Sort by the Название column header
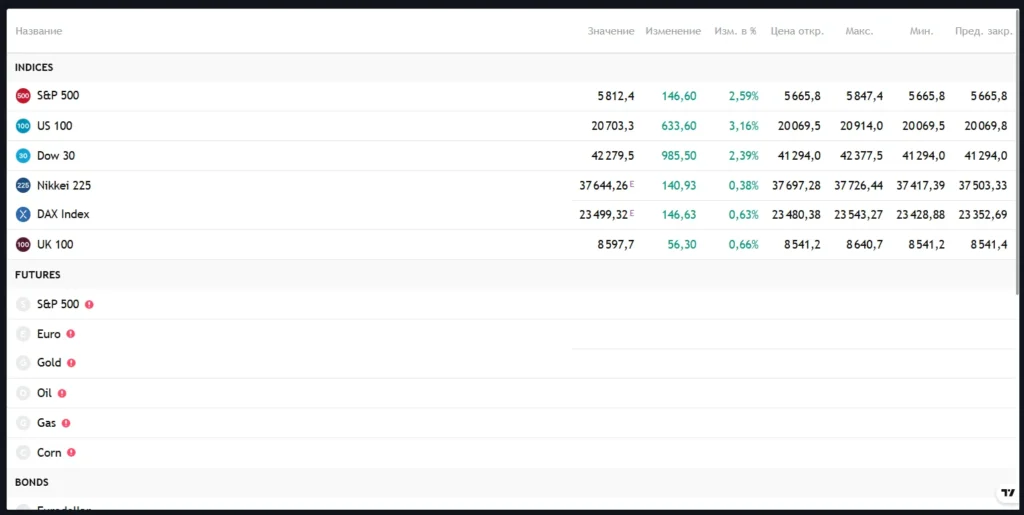1024x515 pixels. pos(39,31)
